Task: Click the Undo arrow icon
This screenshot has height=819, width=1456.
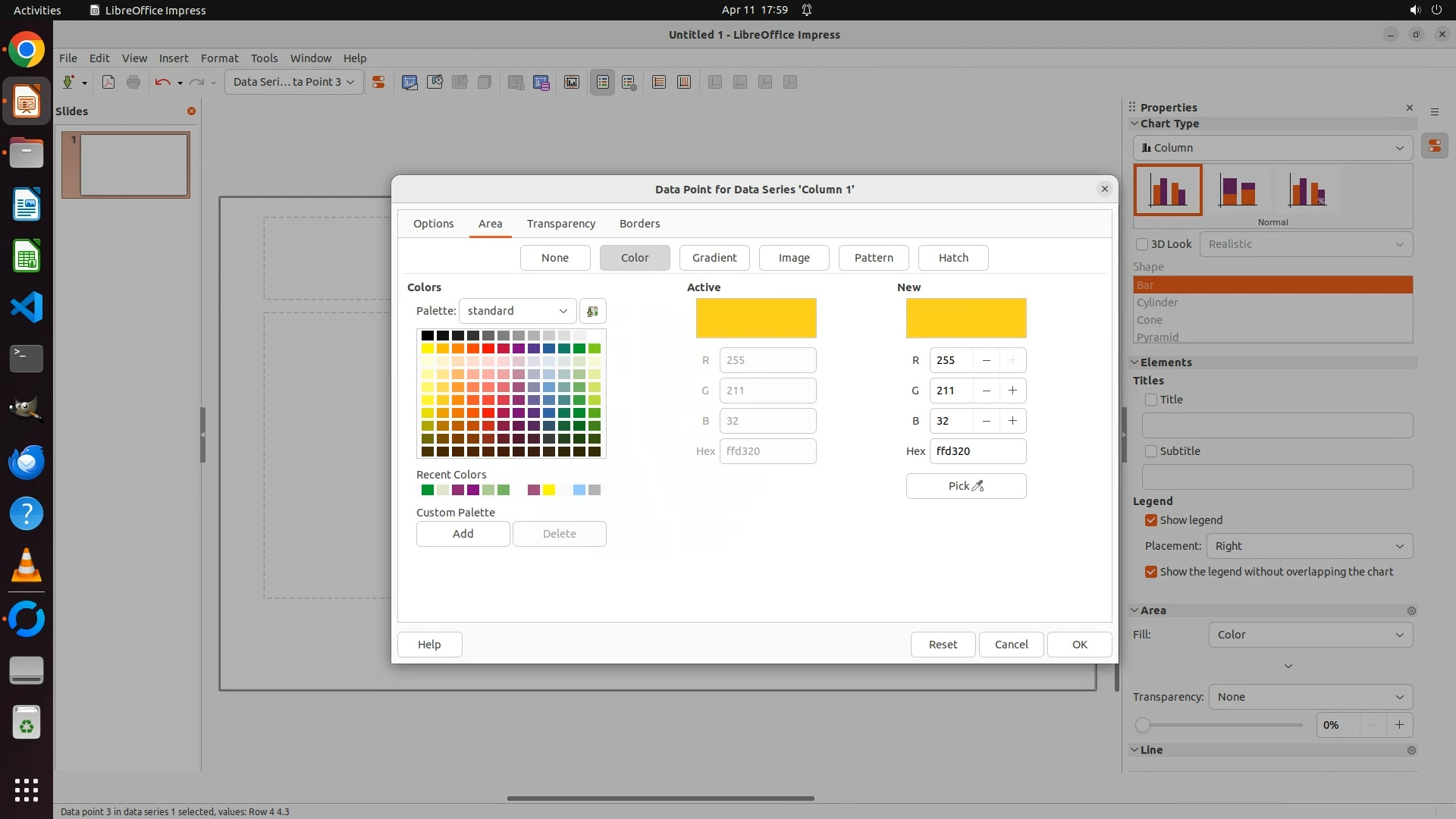Action: tap(162, 82)
